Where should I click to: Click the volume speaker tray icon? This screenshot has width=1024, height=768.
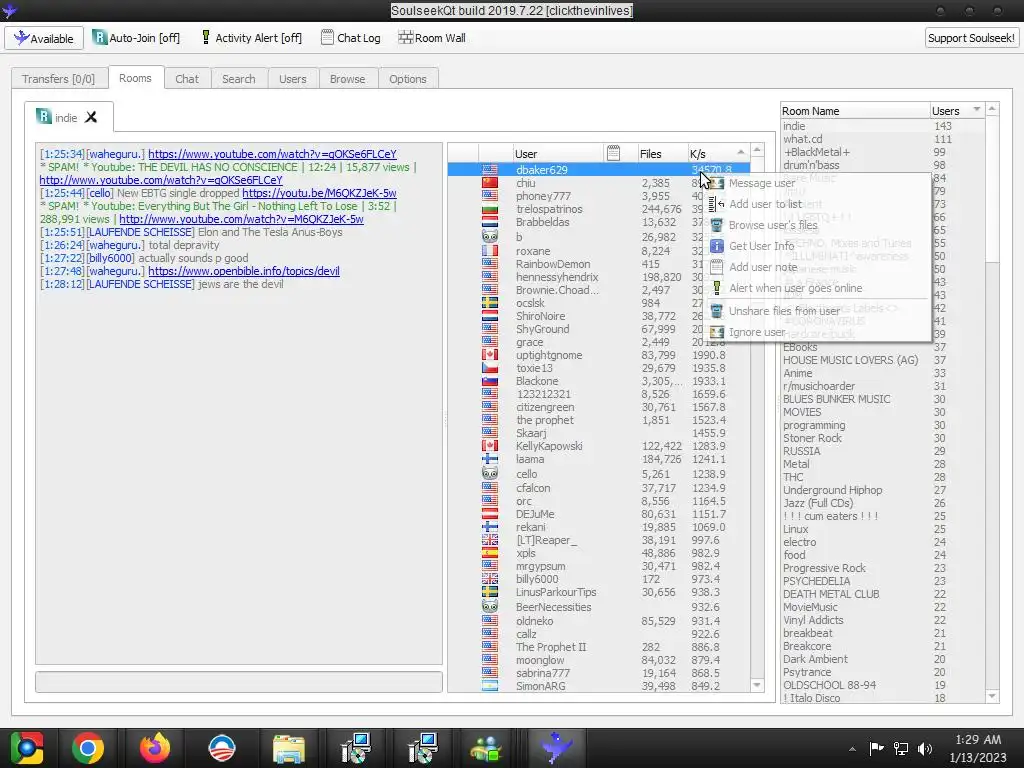(x=925, y=748)
